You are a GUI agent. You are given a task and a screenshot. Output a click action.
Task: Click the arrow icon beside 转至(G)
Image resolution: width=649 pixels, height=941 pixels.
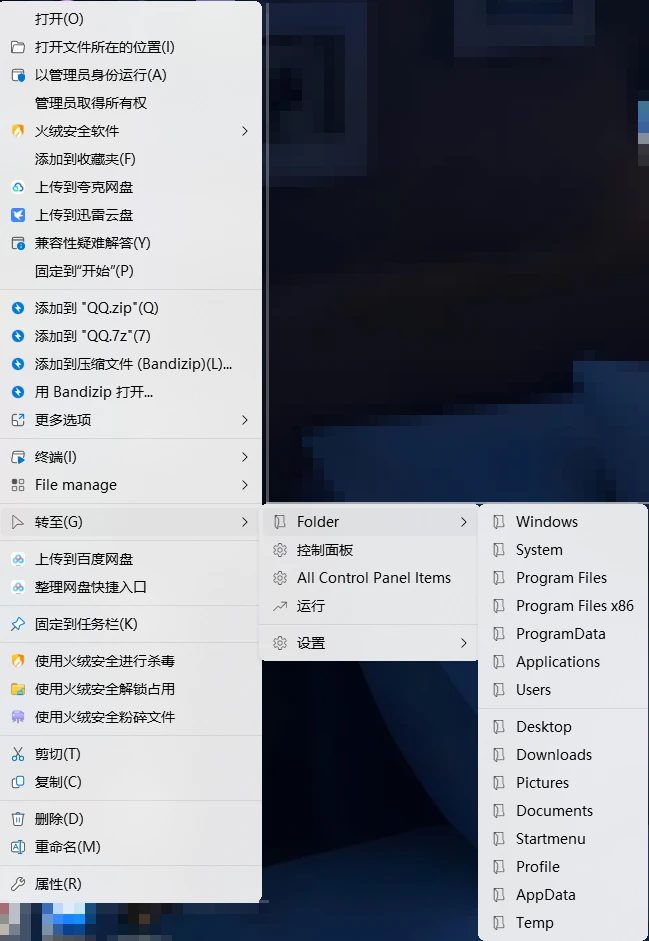pyautogui.click(x=18, y=522)
